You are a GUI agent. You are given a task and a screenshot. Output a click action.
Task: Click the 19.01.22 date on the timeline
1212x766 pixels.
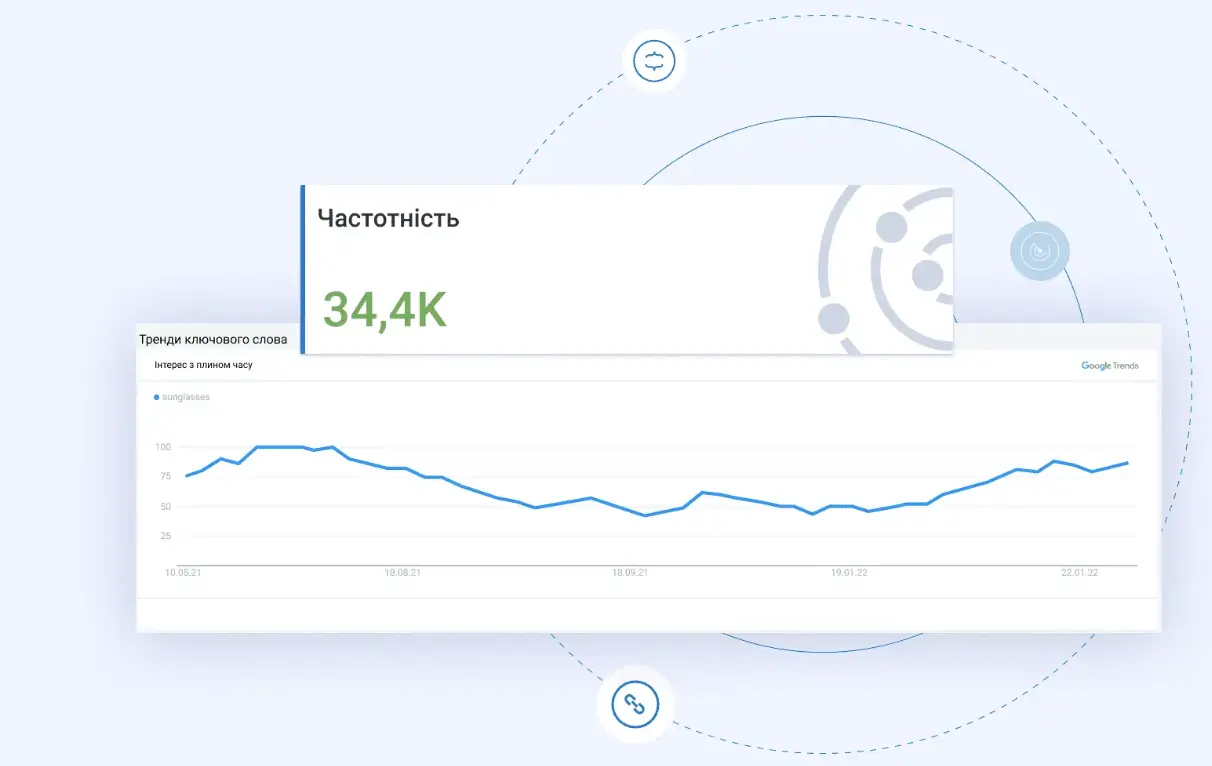pos(848,572)
